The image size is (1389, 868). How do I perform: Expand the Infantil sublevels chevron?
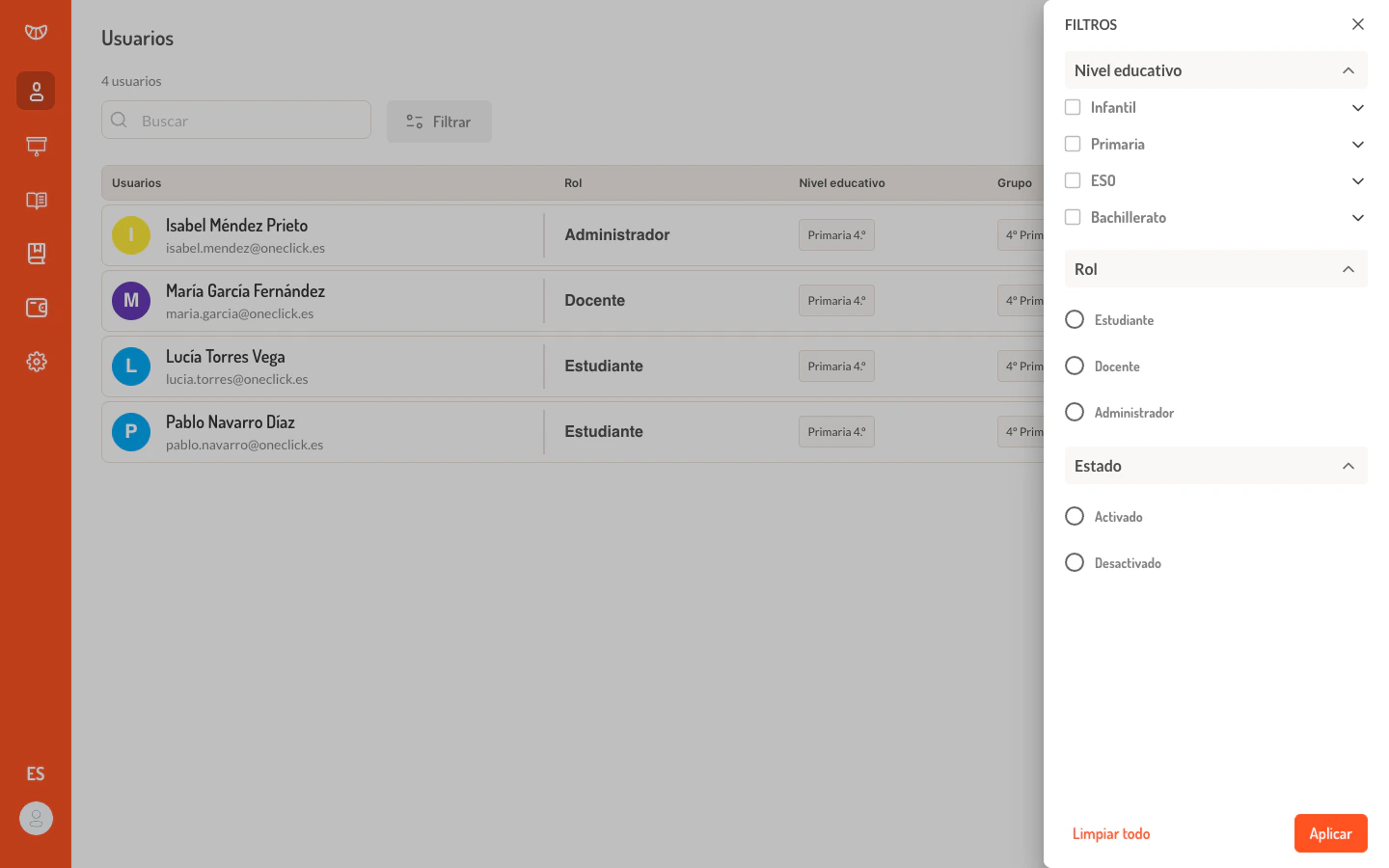(x=1358, y=107)
